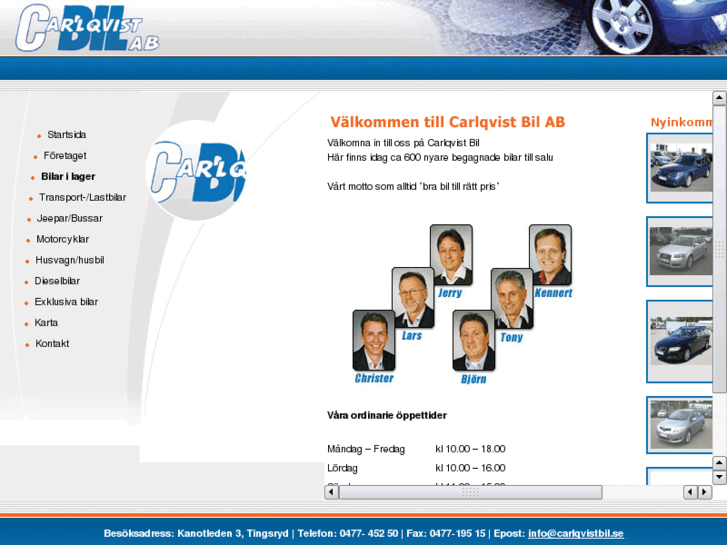Open the Startsida menu link

coord(66,135)
